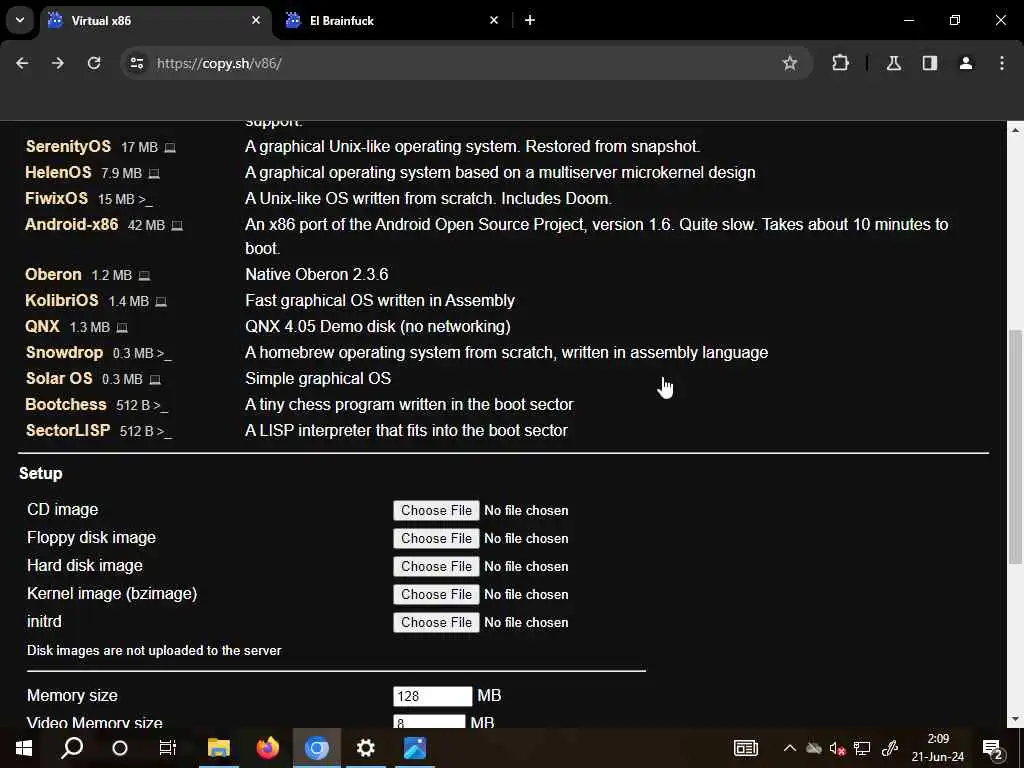Click the page vertical scrollbar thumb
Viewport: 1024px width, 768px height.
(1014, 447)
